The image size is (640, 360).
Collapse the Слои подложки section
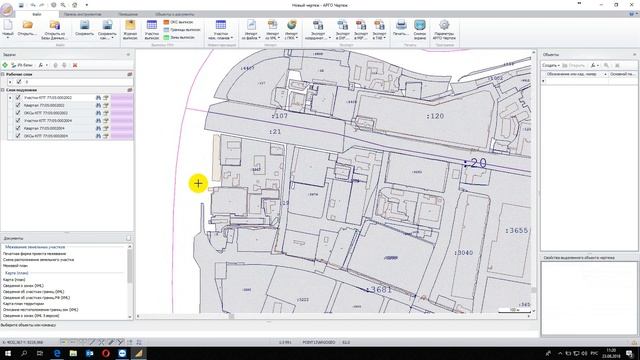(x=3, y=90)
